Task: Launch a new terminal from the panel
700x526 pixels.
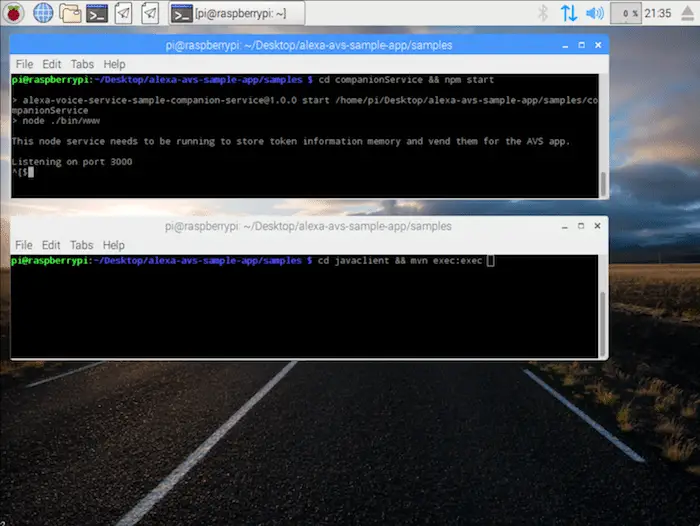Action: coord(97,13)
